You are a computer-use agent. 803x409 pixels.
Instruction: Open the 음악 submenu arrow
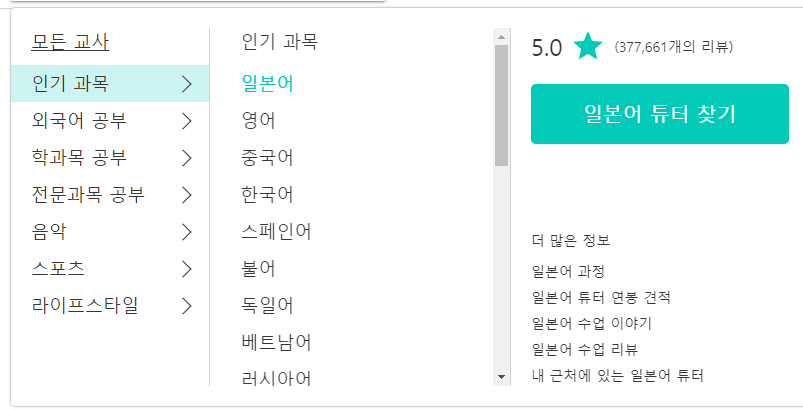tap(186, 231)
